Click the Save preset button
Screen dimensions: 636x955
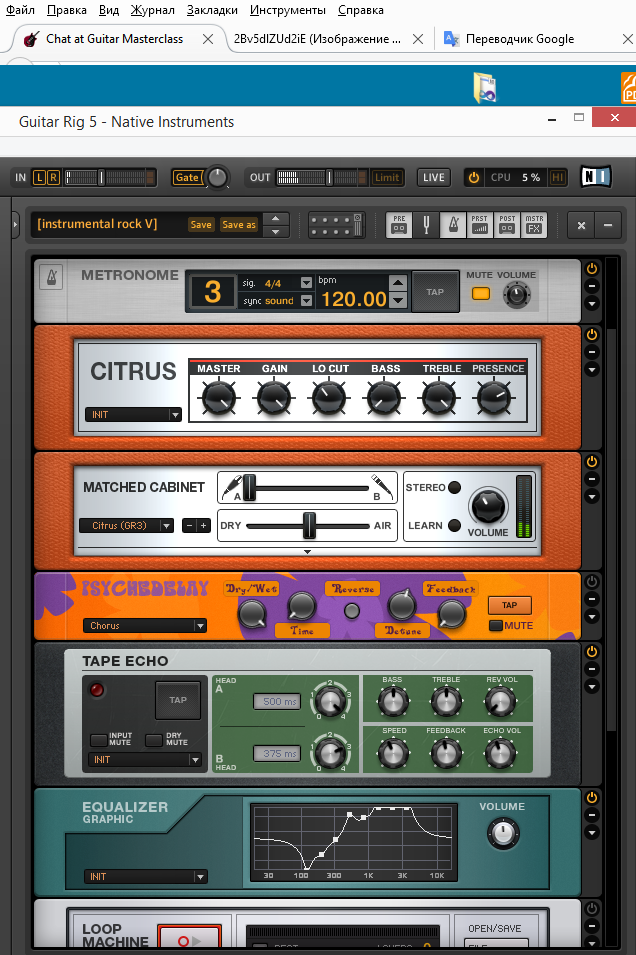click(201, 225)
